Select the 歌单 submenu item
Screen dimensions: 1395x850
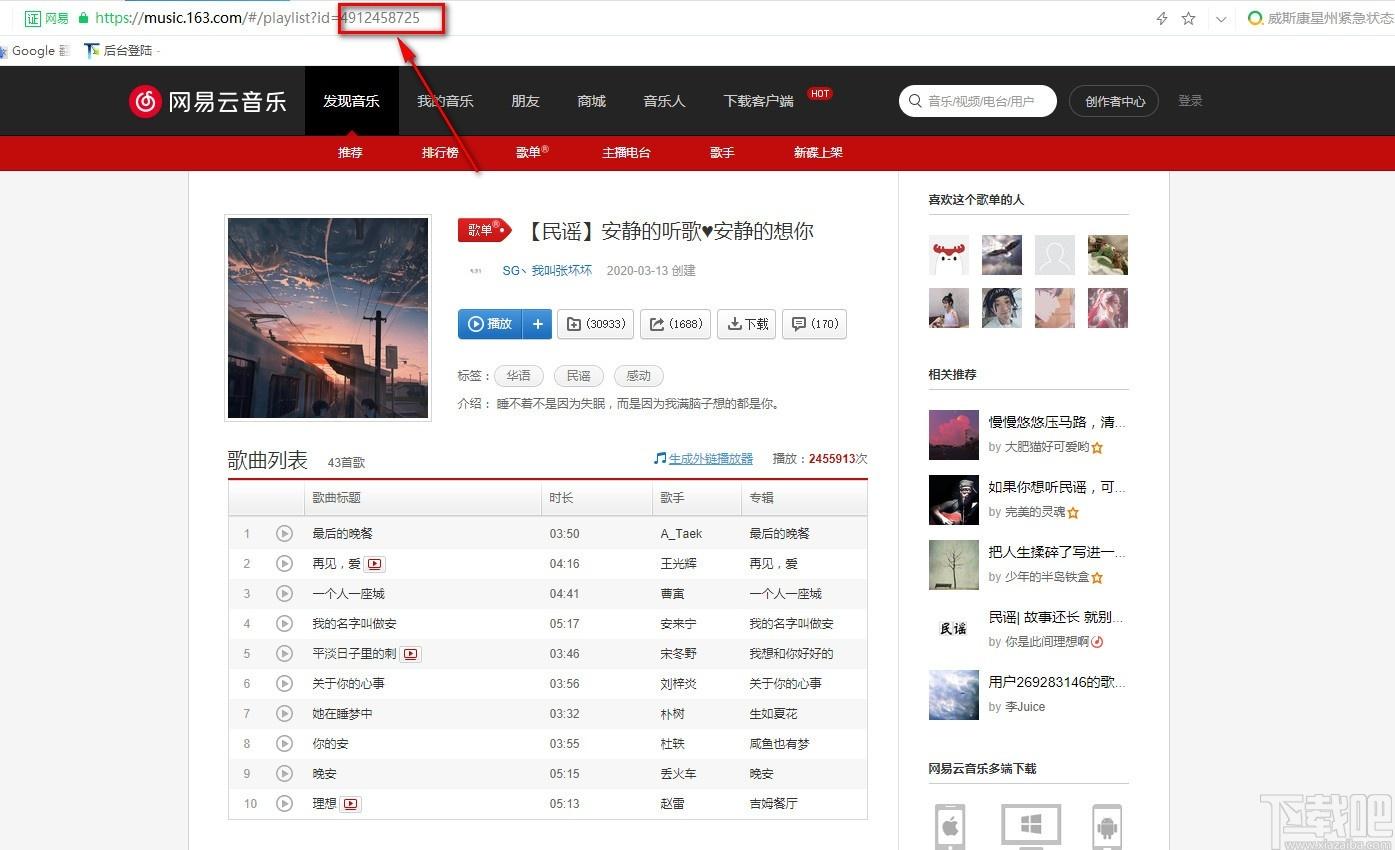[531, 153]
